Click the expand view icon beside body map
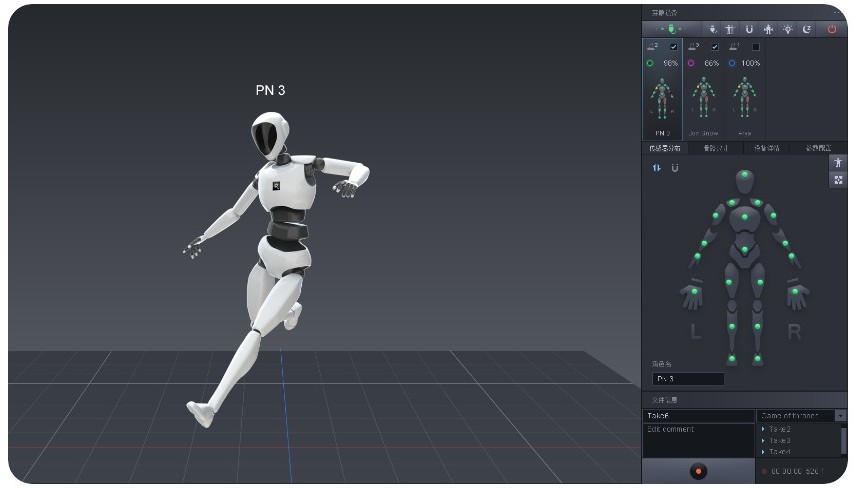Image resolution: width=854 pixels, height=489 pixels. click(838, 180)
